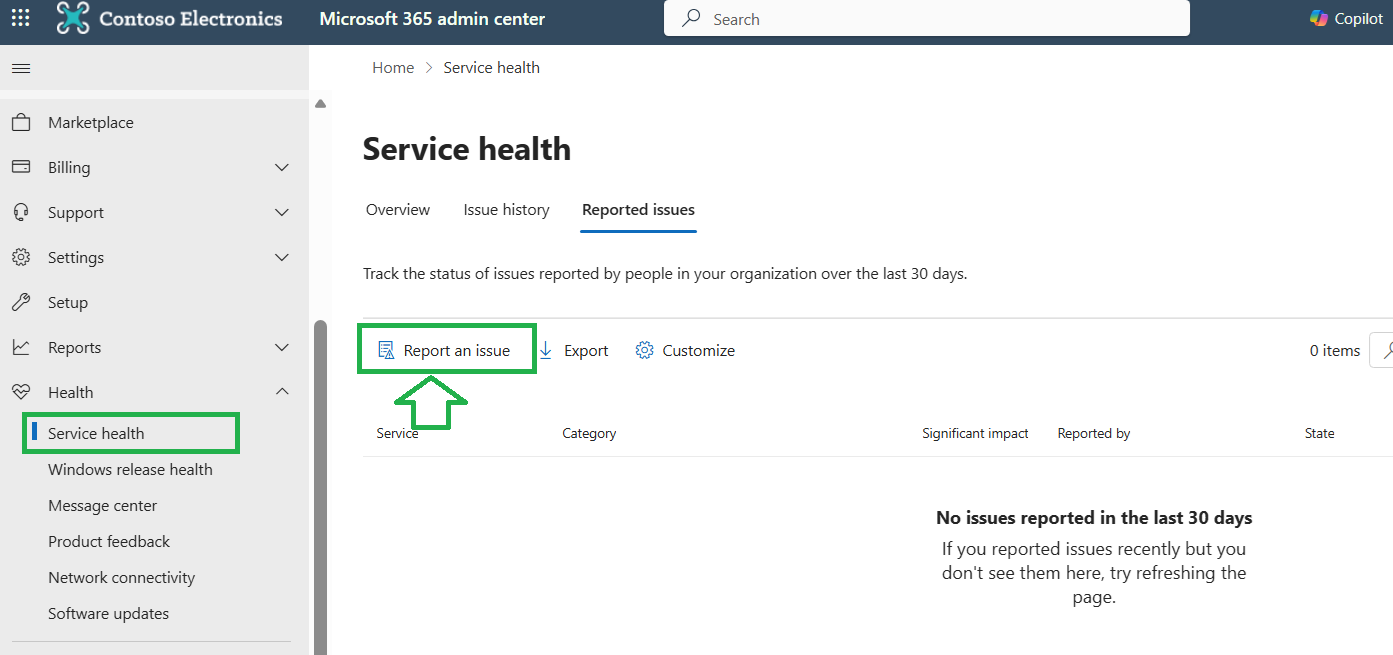Click the list search icon beside 0 items
Viewport: 1393px width, 655px height.
tap(1386, 350)
